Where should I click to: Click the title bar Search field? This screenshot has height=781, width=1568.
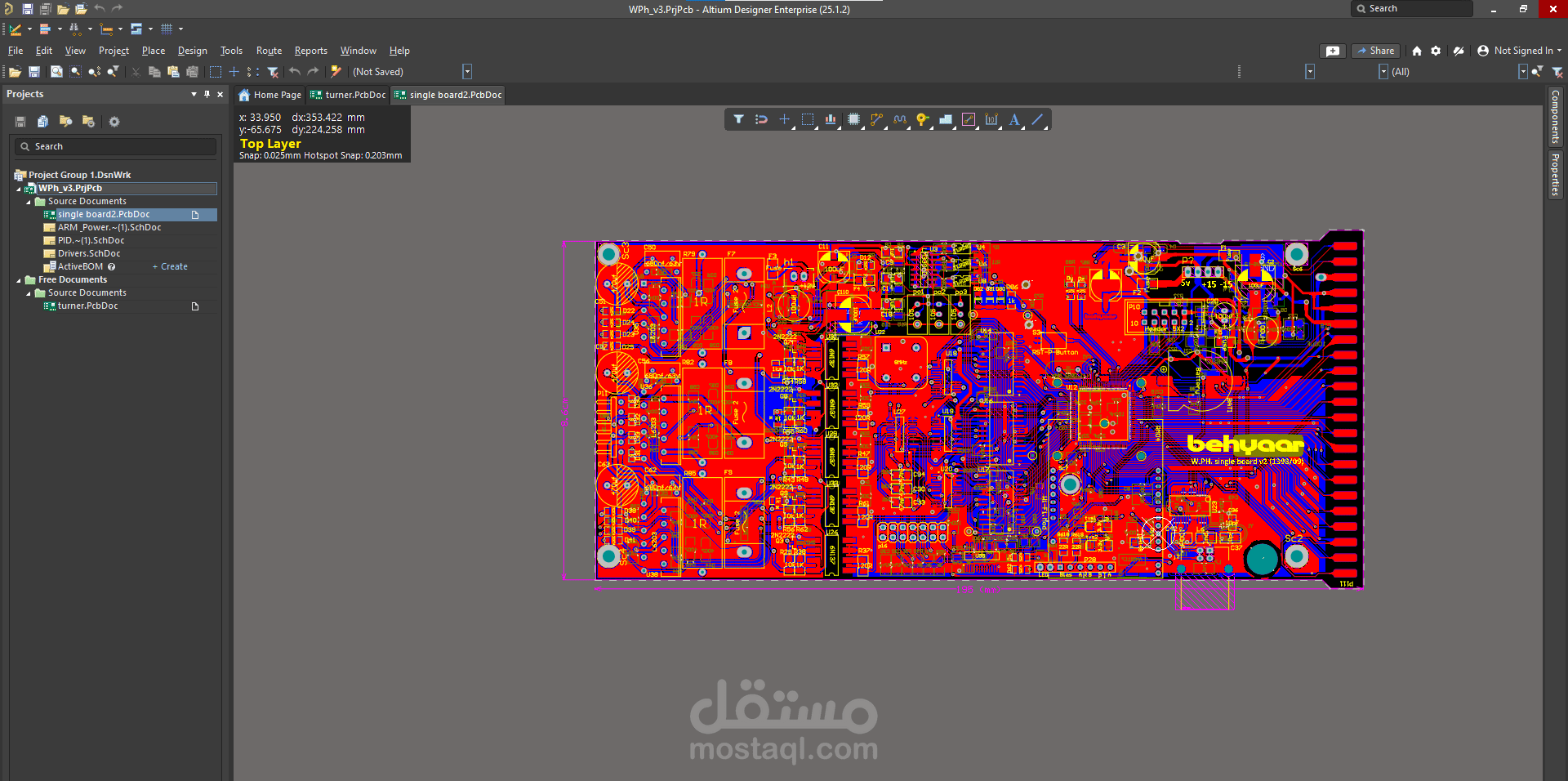(x=1411, y=8)
